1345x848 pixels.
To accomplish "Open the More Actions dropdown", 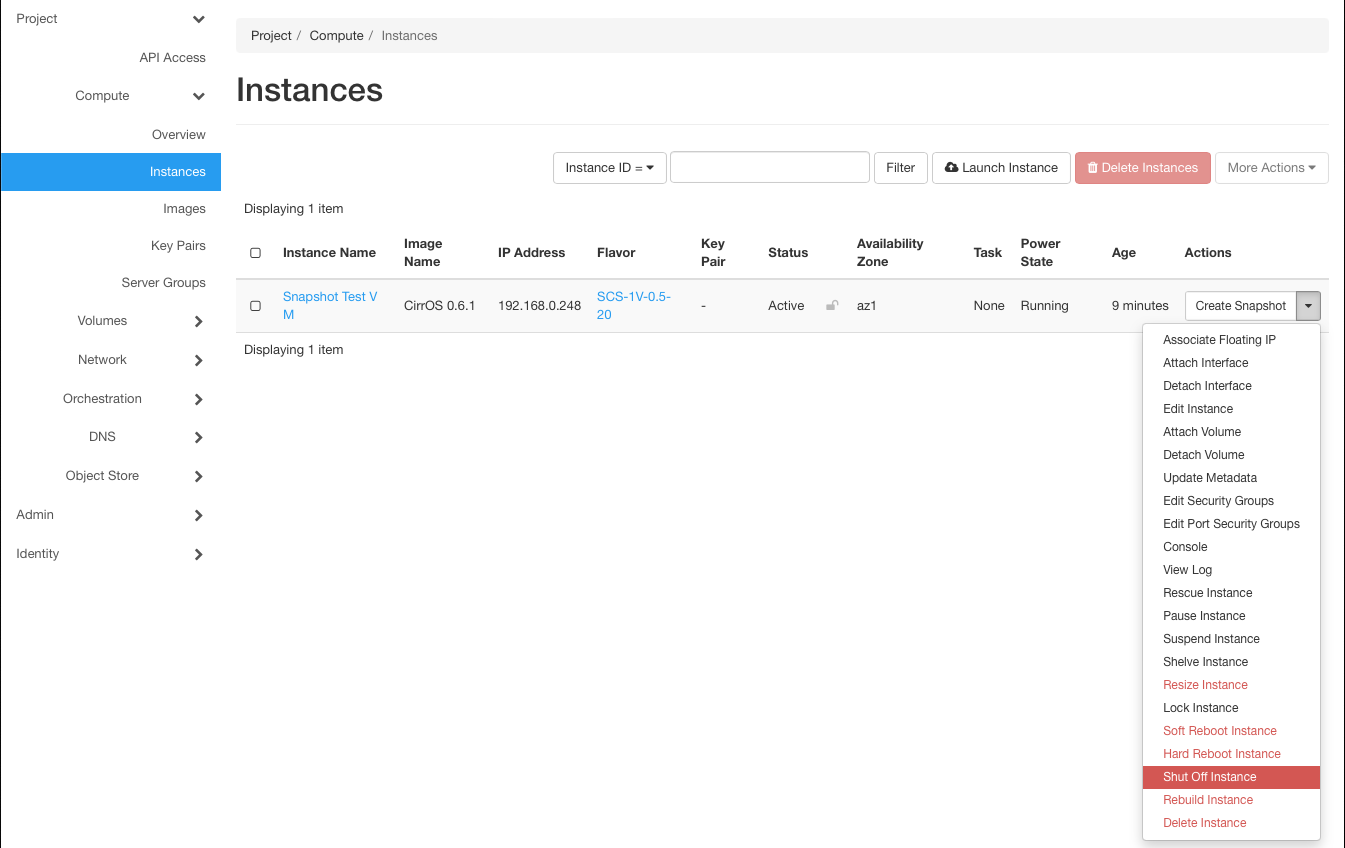I will tap(1271, 168).
